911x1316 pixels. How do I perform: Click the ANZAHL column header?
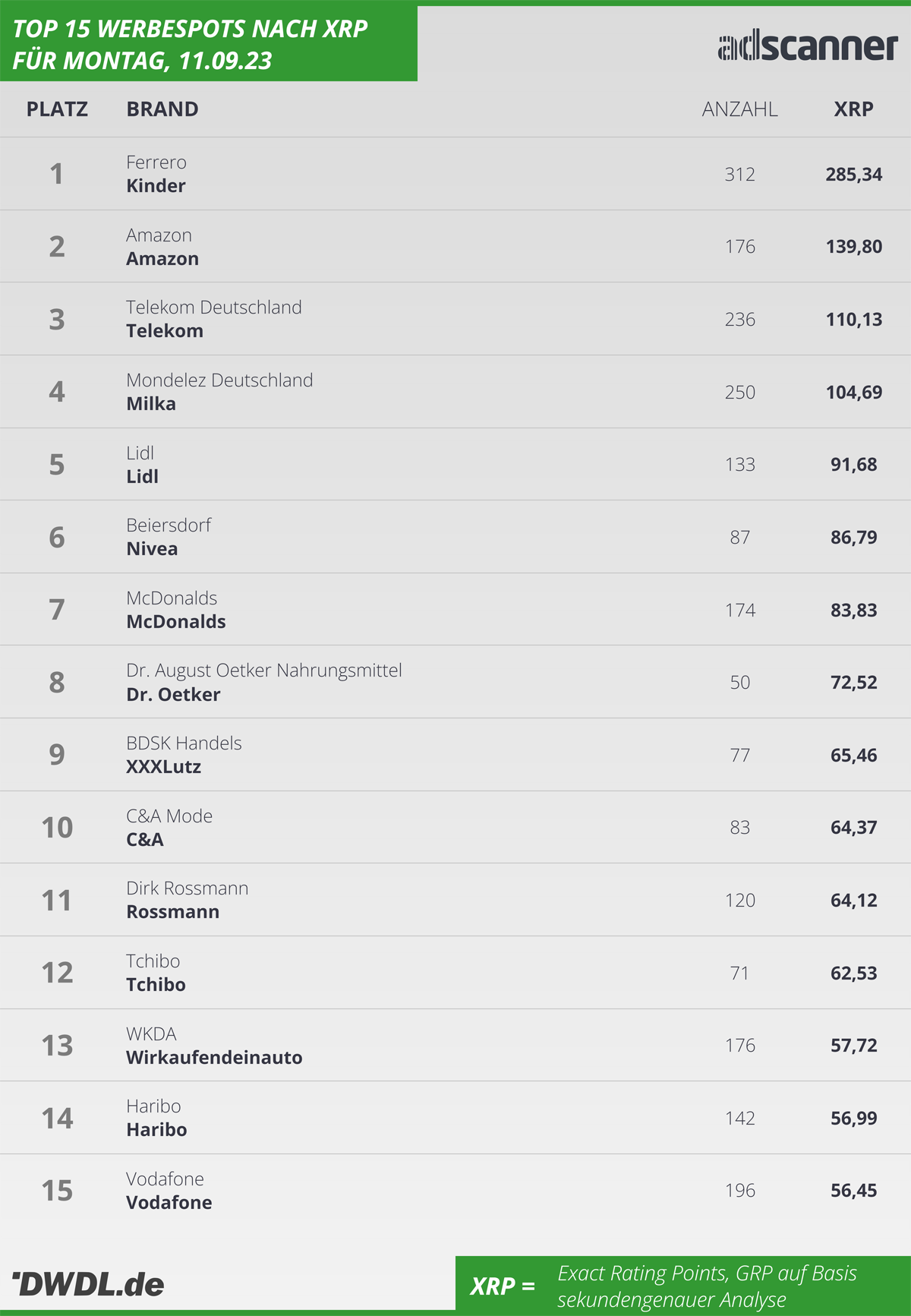coord(739,109)
